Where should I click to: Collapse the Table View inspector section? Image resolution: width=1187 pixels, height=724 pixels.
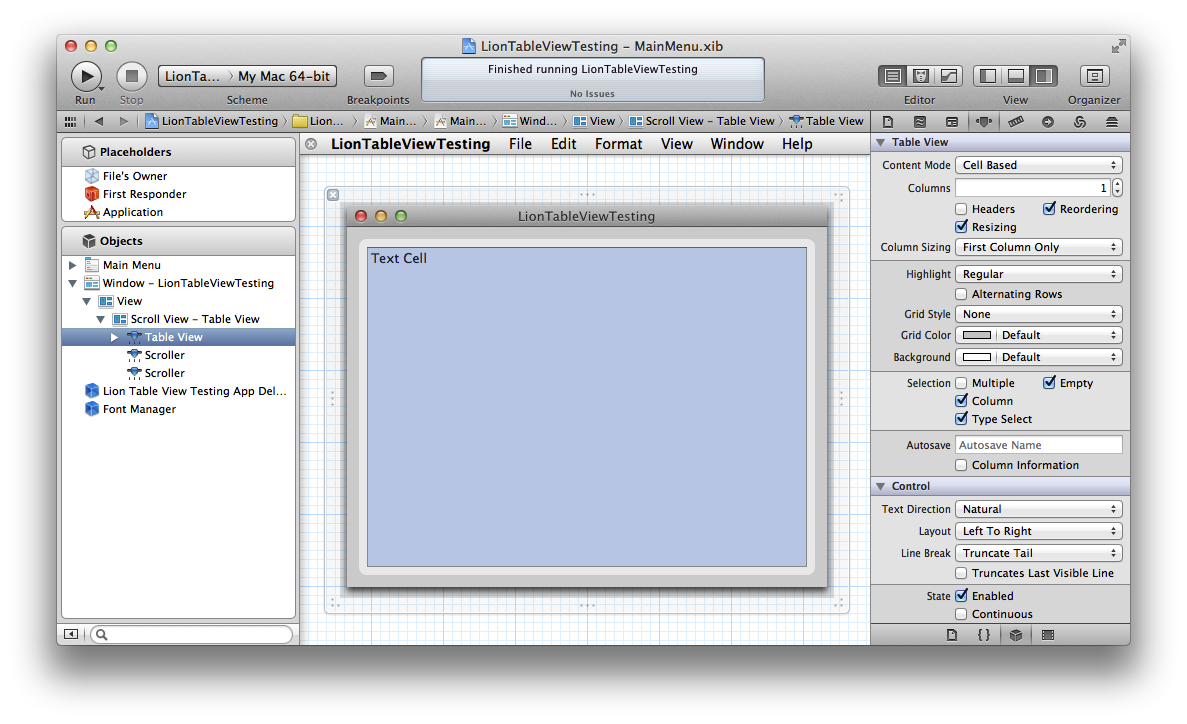pyautogui.click(x=880, y=142)
